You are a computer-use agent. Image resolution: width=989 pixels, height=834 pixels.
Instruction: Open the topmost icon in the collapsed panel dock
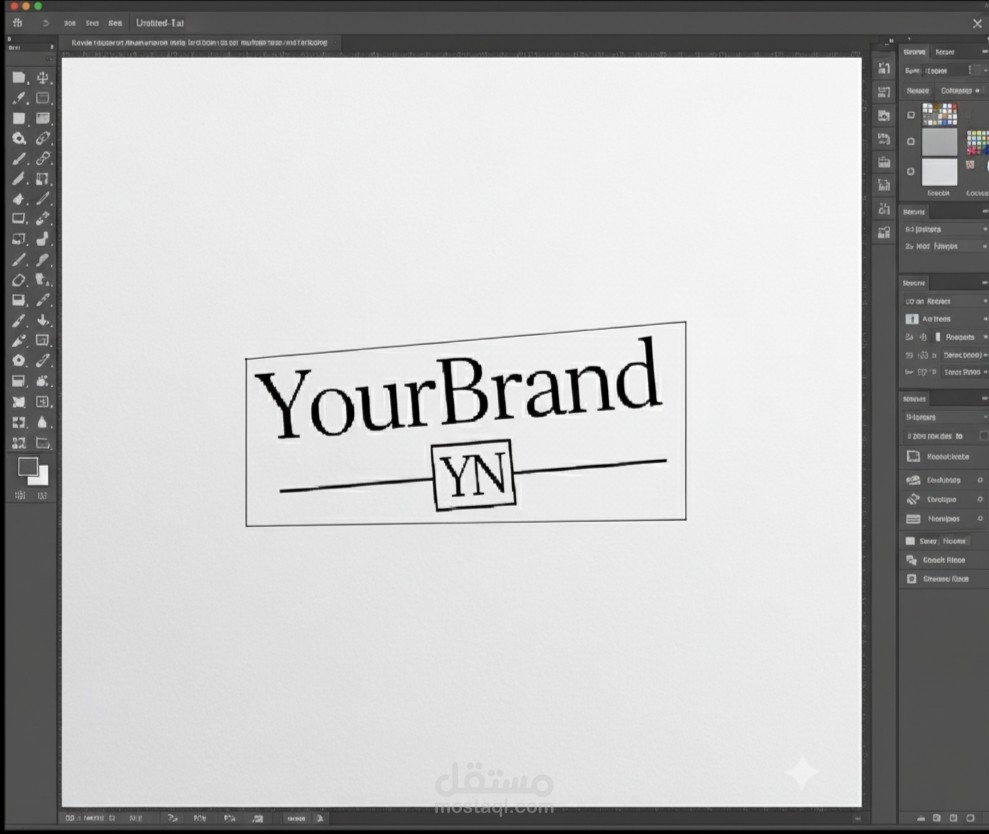point(884,68)
